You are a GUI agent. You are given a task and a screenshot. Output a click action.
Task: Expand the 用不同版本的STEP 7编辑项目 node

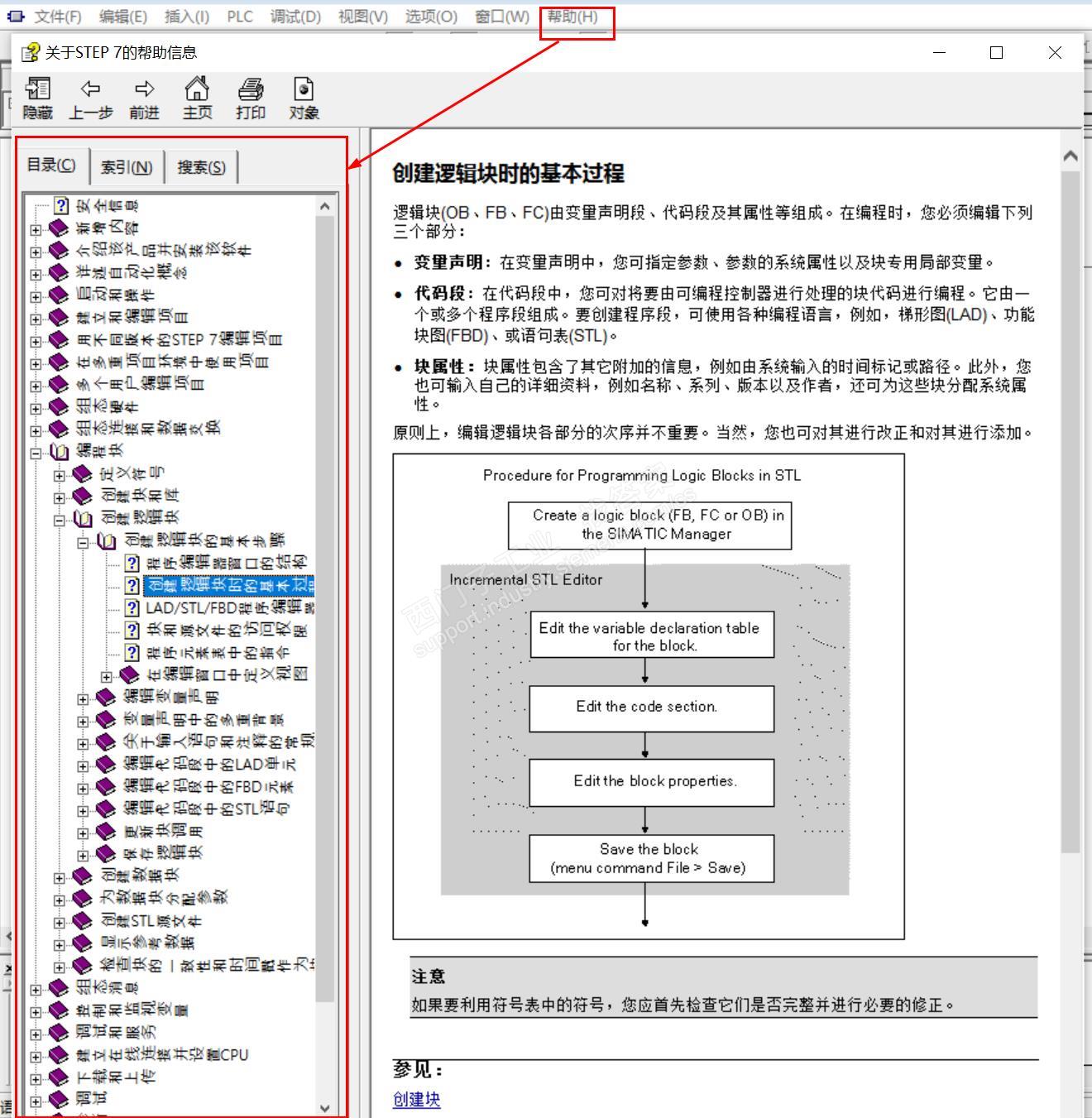pos(36,340)
